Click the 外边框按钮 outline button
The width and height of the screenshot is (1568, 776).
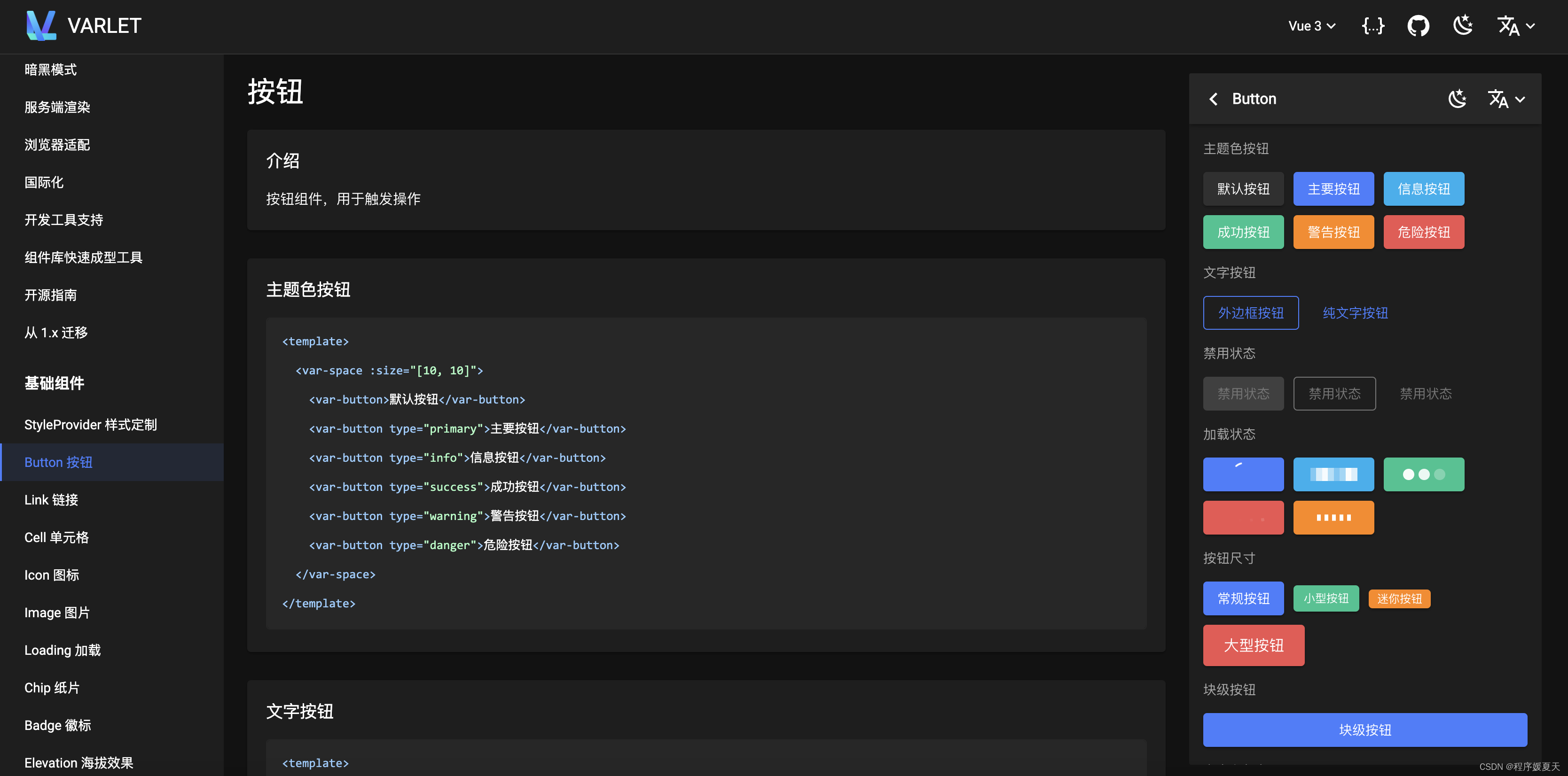coord(1250,312)
